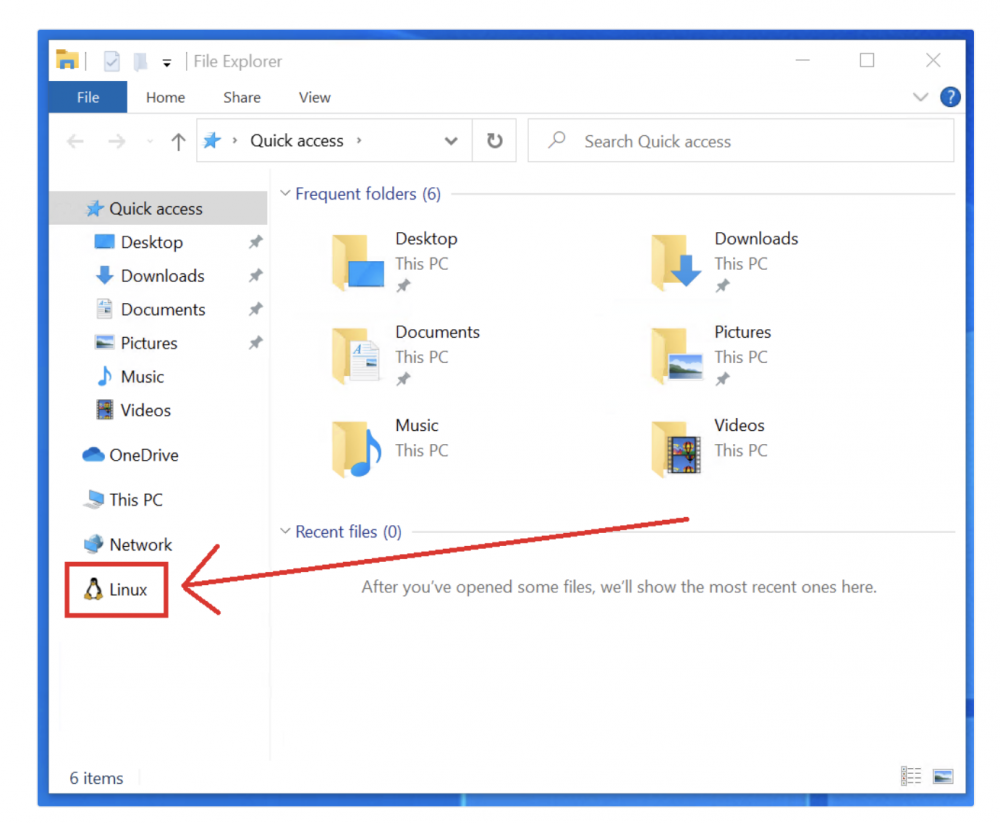Screen dimensions: 1000x823
Task: Refresh the Quick access view
Action: tap(494, 141)
